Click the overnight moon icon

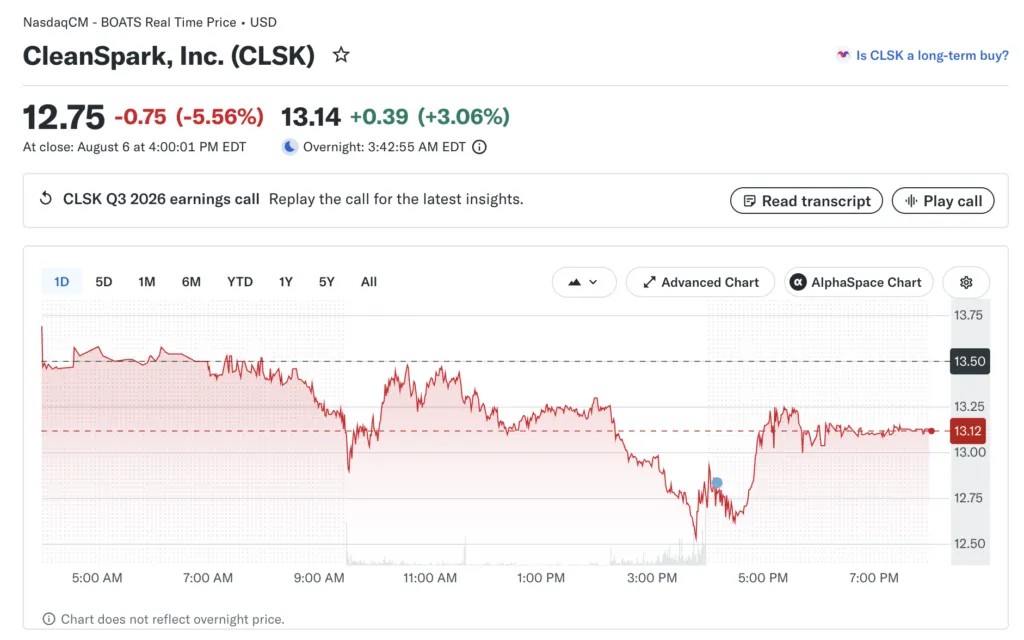pos(289,147)
